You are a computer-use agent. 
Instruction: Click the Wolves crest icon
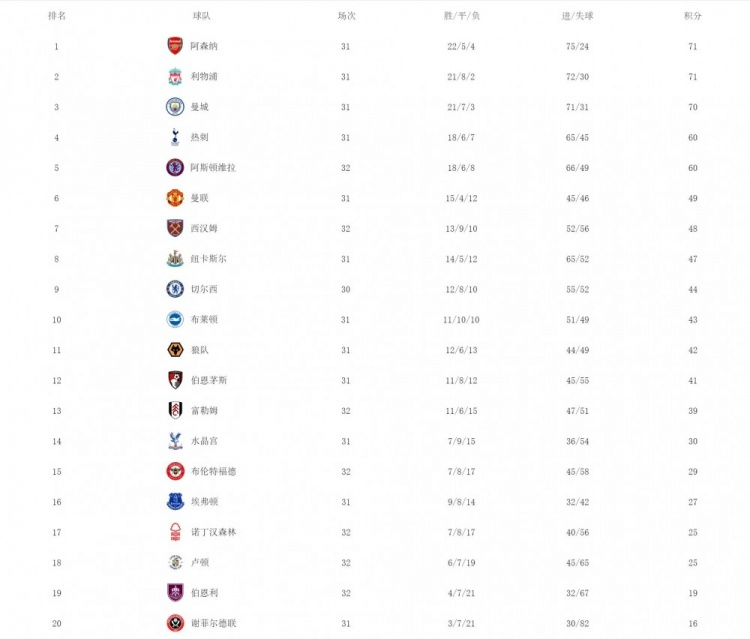tap(175, 350)
